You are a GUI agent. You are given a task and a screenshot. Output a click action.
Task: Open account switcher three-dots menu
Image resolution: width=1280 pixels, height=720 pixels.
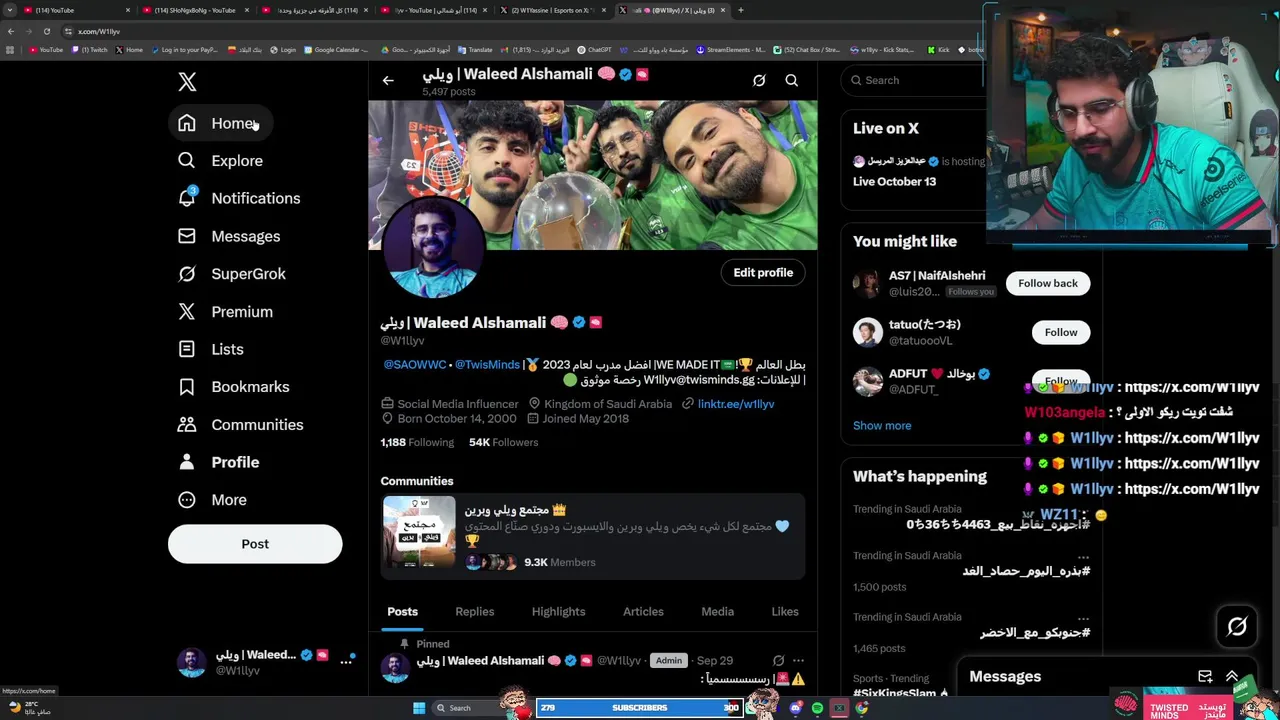click(347, 661)
